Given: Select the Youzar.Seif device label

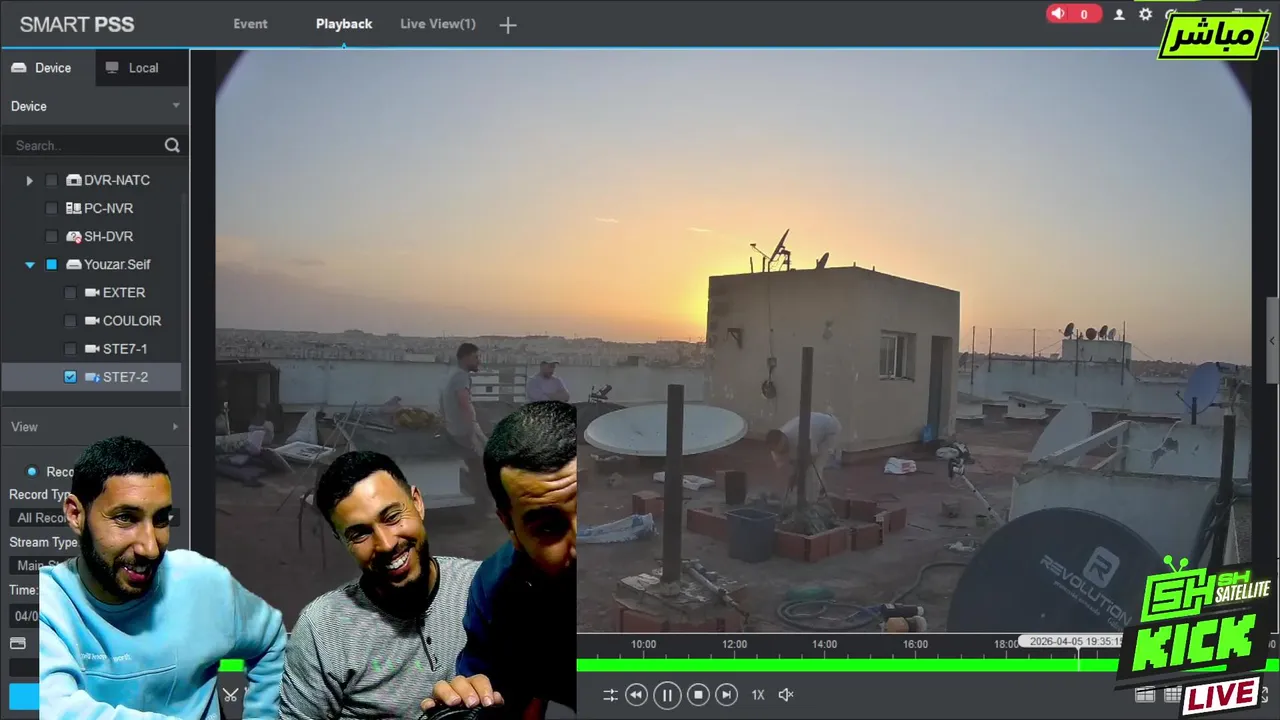Looking at the screenshot, I should (117, 264).
